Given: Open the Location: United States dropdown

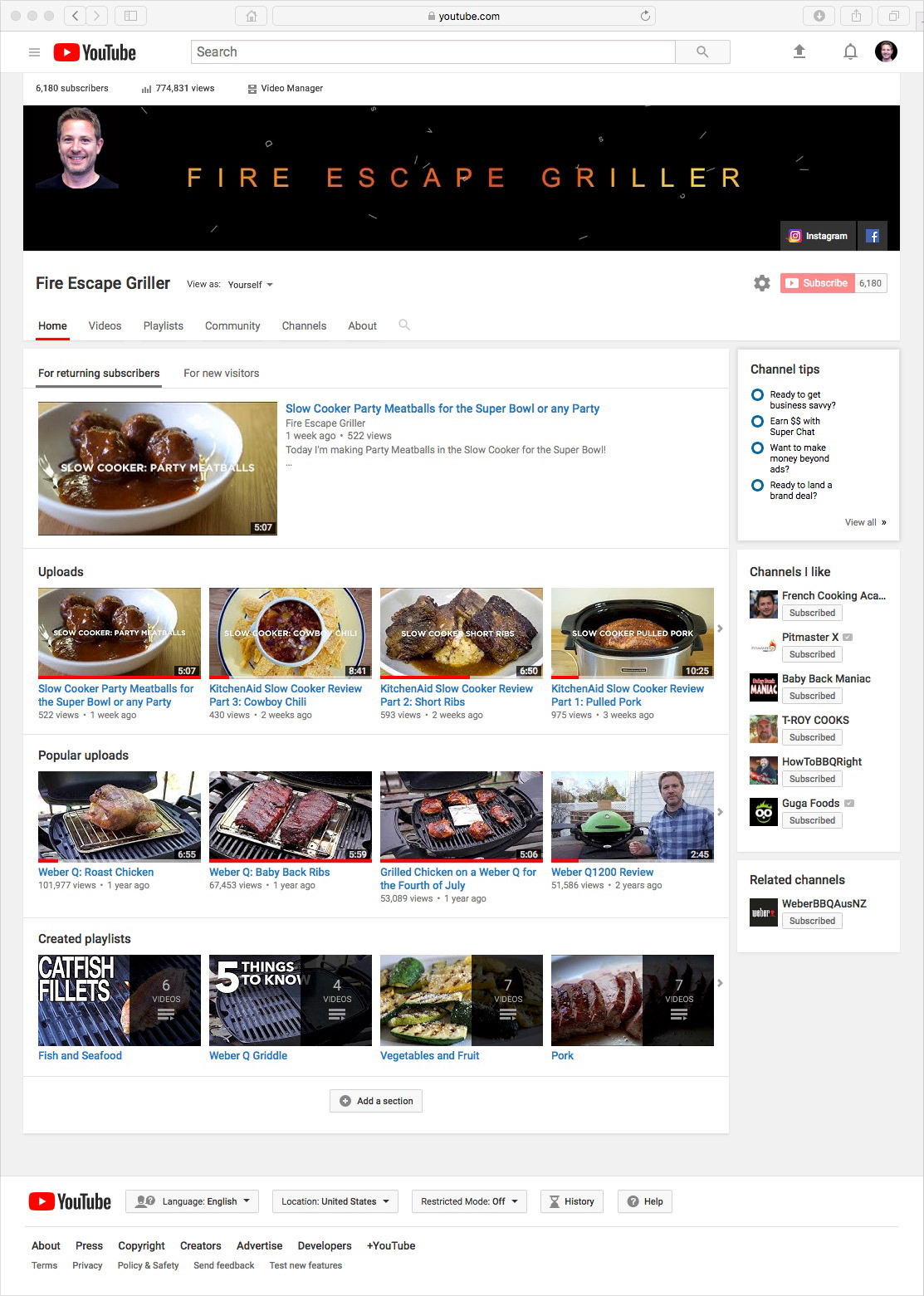Looking at the screenshot, I should pos(335,1201).
